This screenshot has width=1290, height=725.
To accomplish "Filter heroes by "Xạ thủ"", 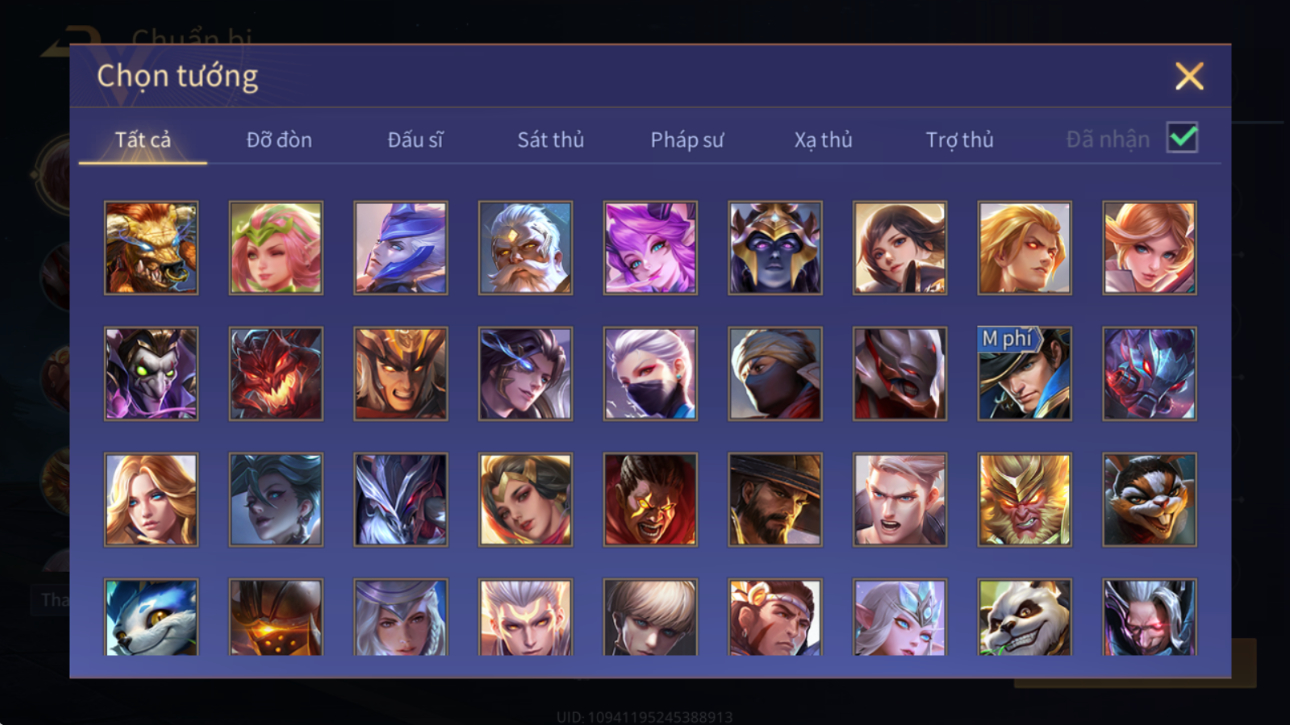I will tap(823, 140).
